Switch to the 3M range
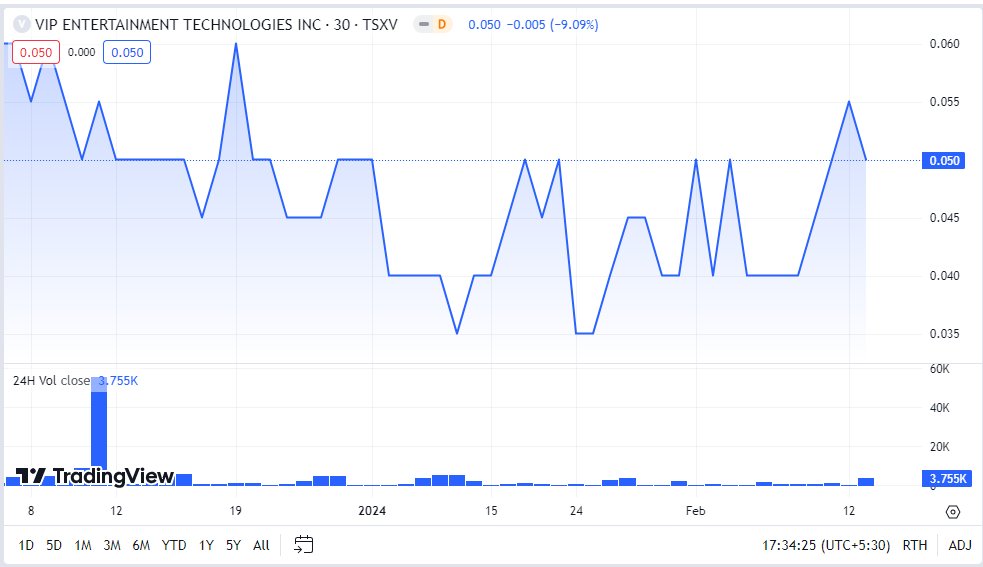This screenshot has width=983, height=567. click(x=112, y=545)
